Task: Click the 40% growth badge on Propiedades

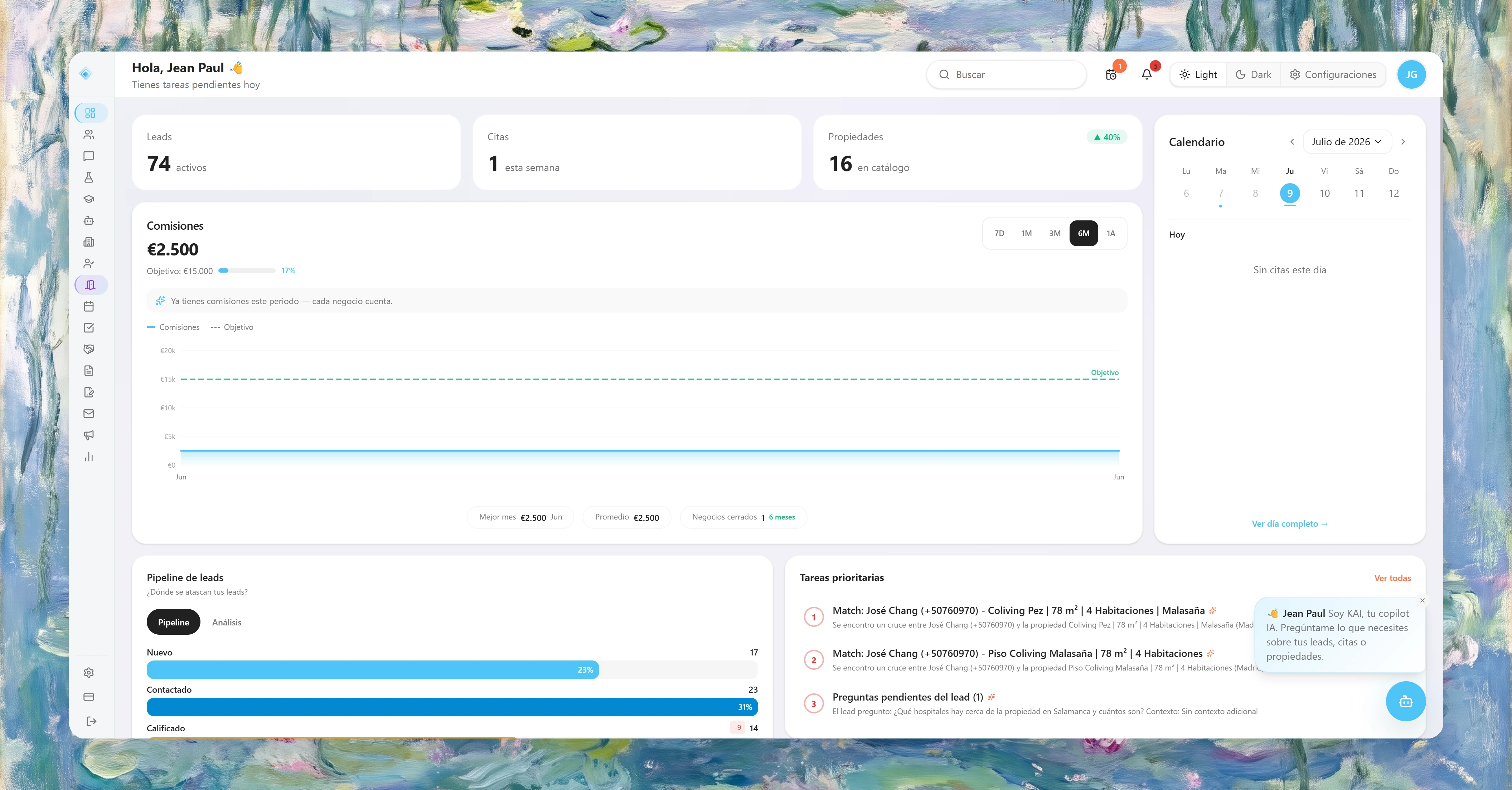Action: point(1106,137)
